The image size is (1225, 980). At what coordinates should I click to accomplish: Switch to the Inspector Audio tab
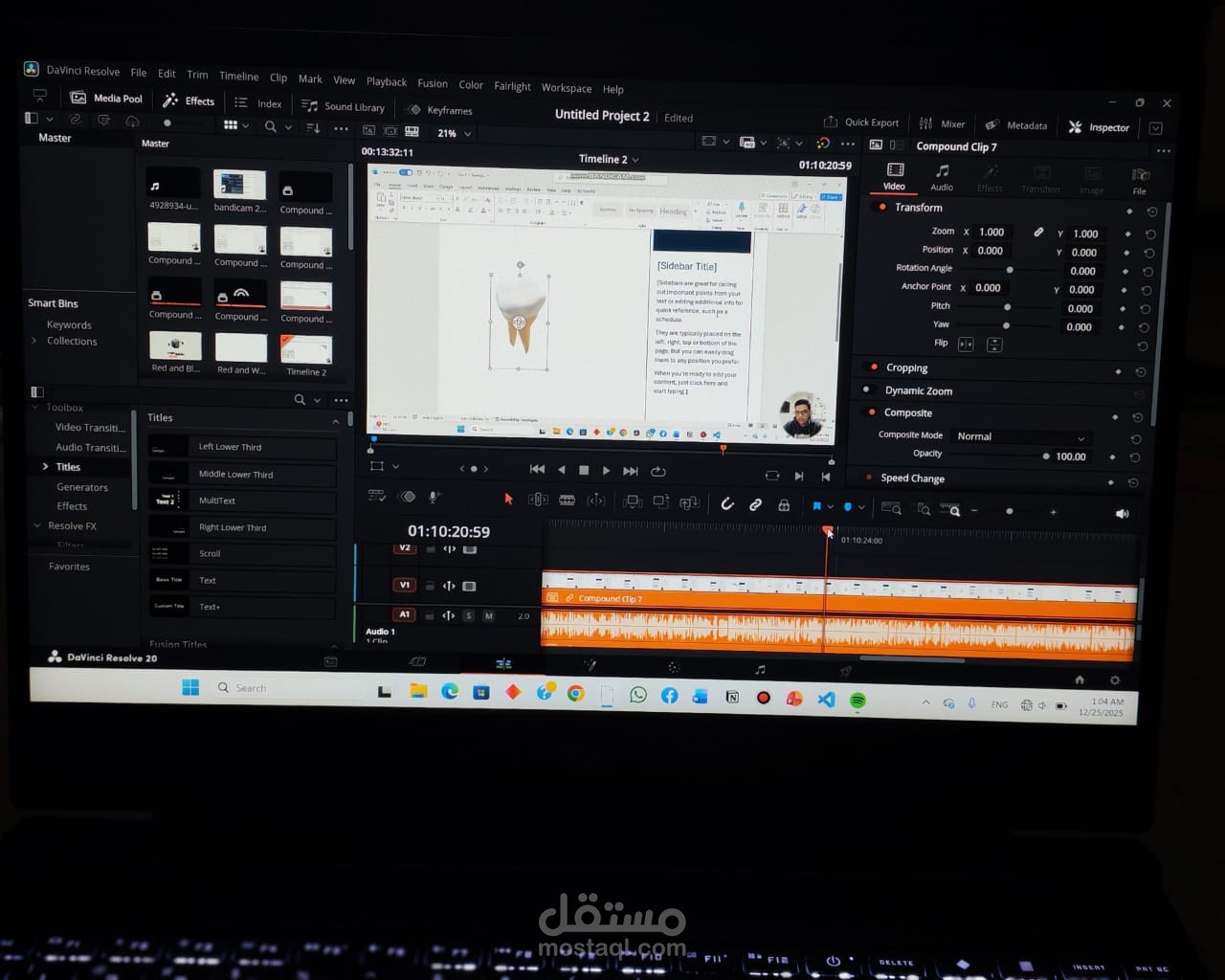942,177
